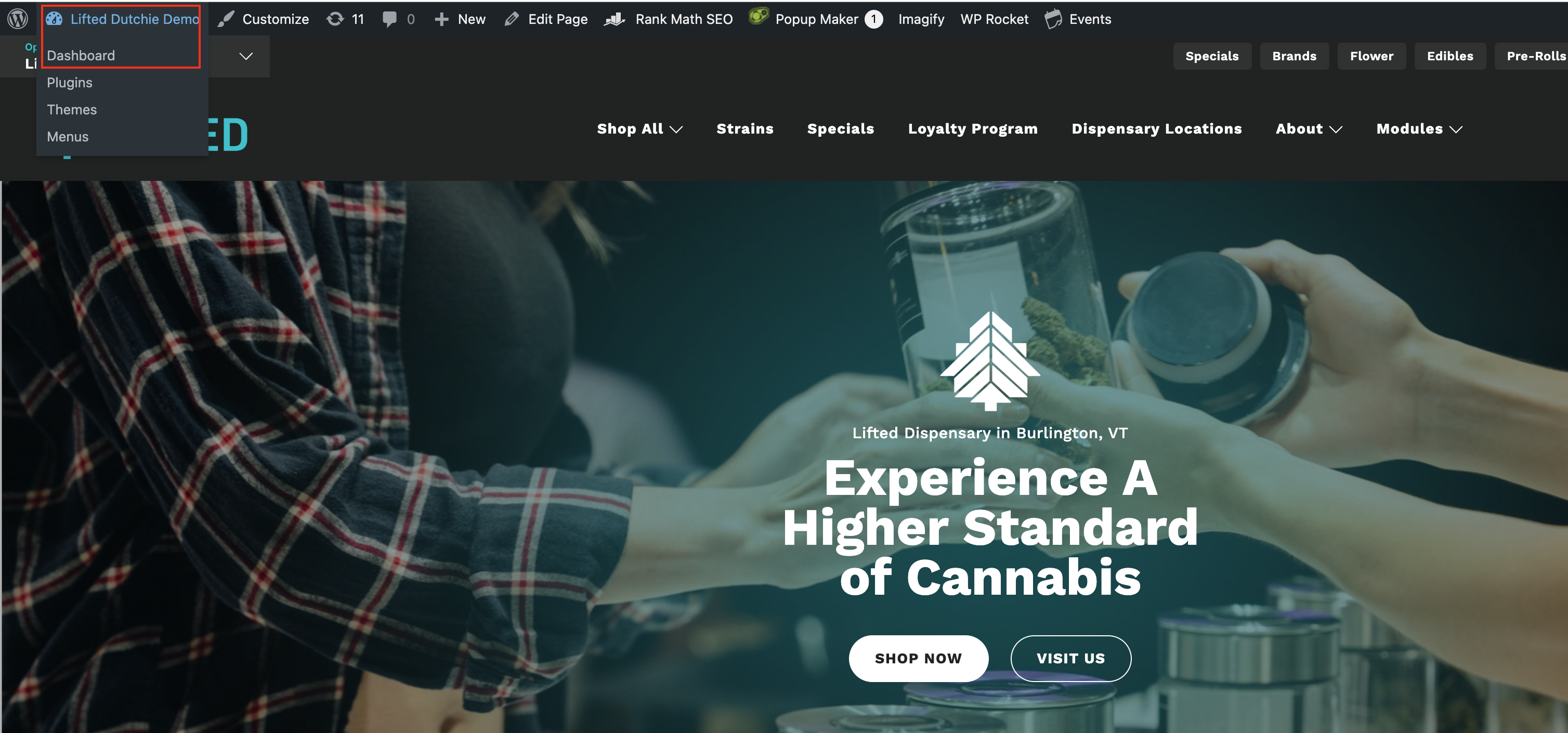Click the plus icon beside New

(441, 19)
